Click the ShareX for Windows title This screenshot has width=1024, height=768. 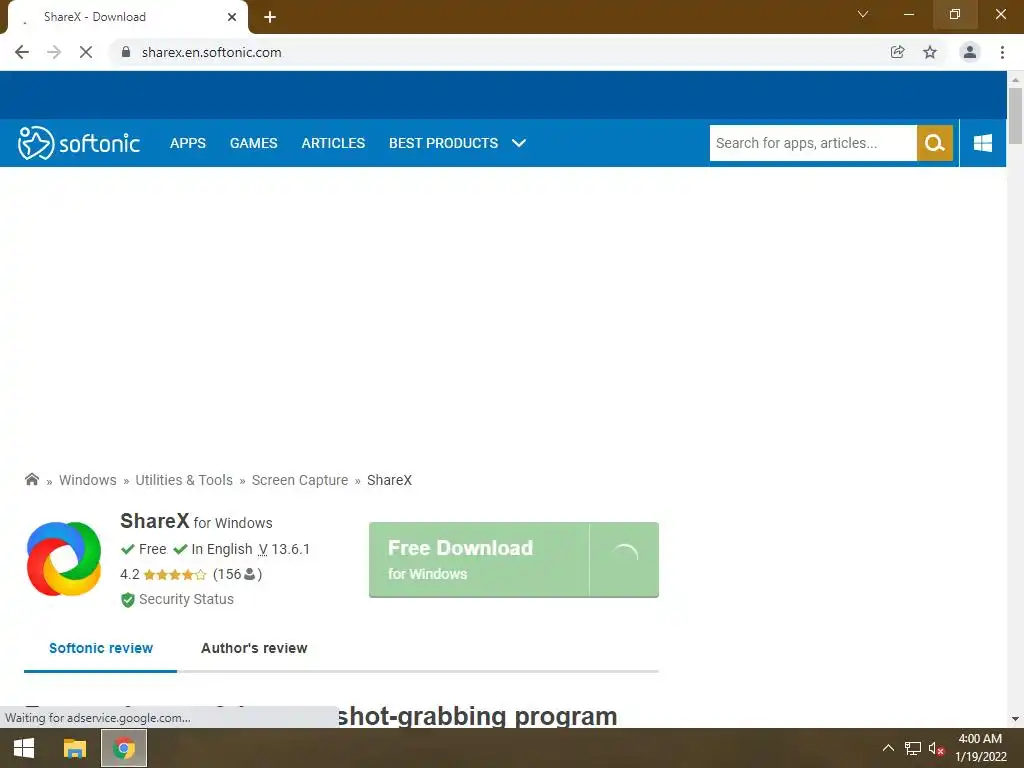196,521
